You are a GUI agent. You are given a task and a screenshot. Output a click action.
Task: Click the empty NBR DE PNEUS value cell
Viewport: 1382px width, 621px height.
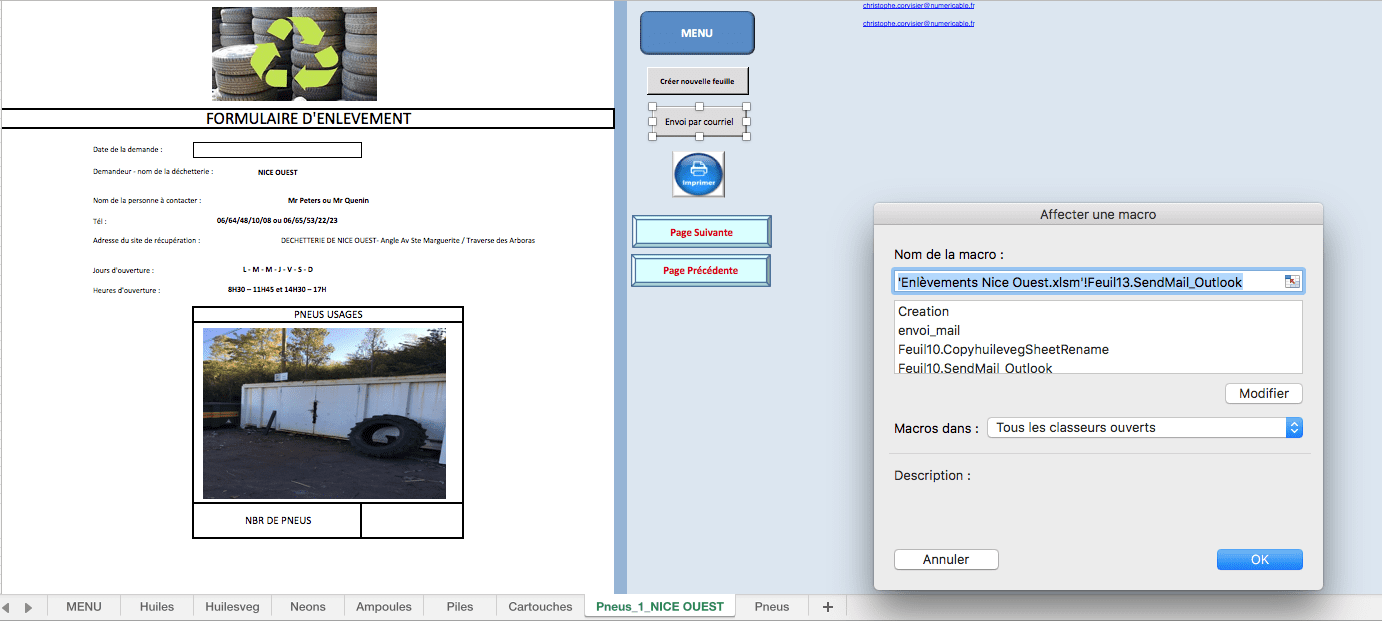click(411, 521)
